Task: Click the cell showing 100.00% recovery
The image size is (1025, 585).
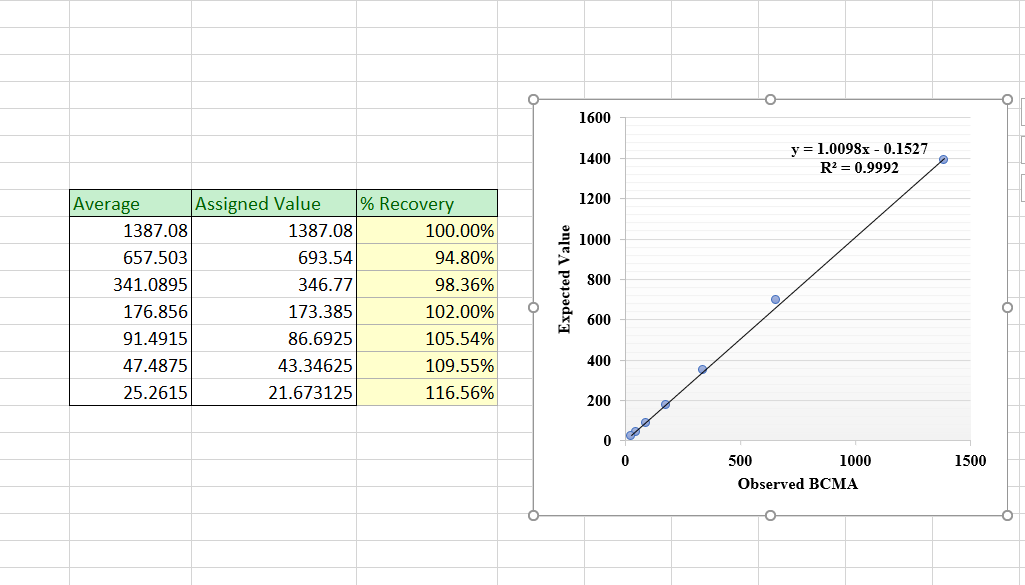Action: (427, 231)
